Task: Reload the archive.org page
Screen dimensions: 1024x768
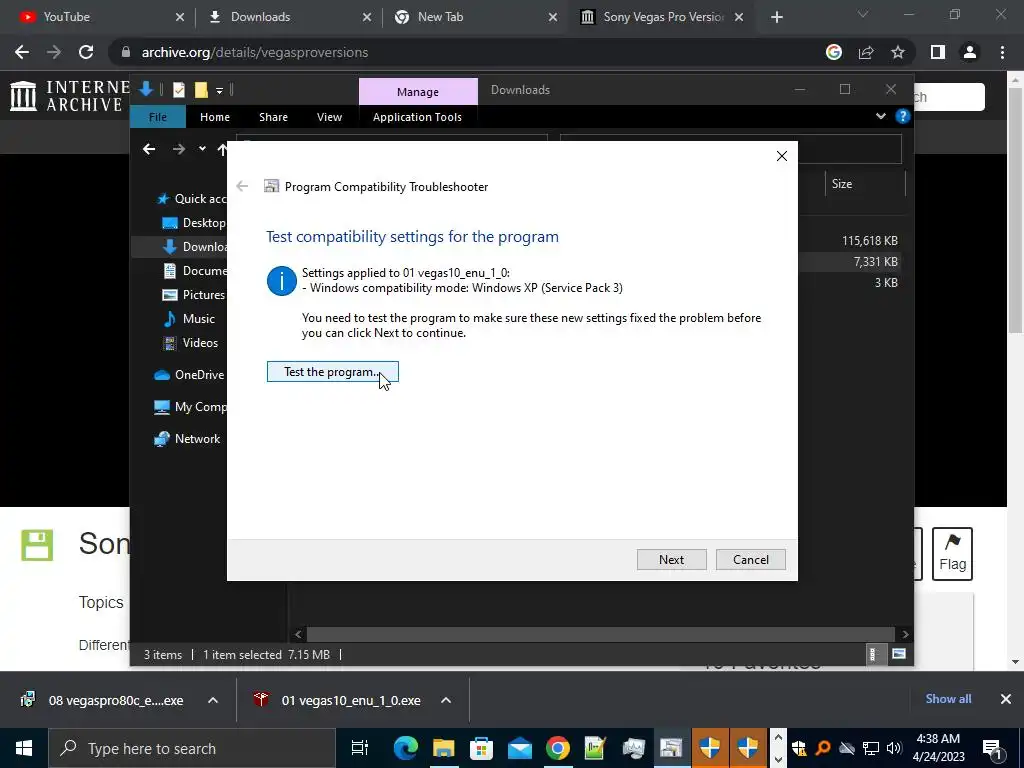Action: [86, 52]
